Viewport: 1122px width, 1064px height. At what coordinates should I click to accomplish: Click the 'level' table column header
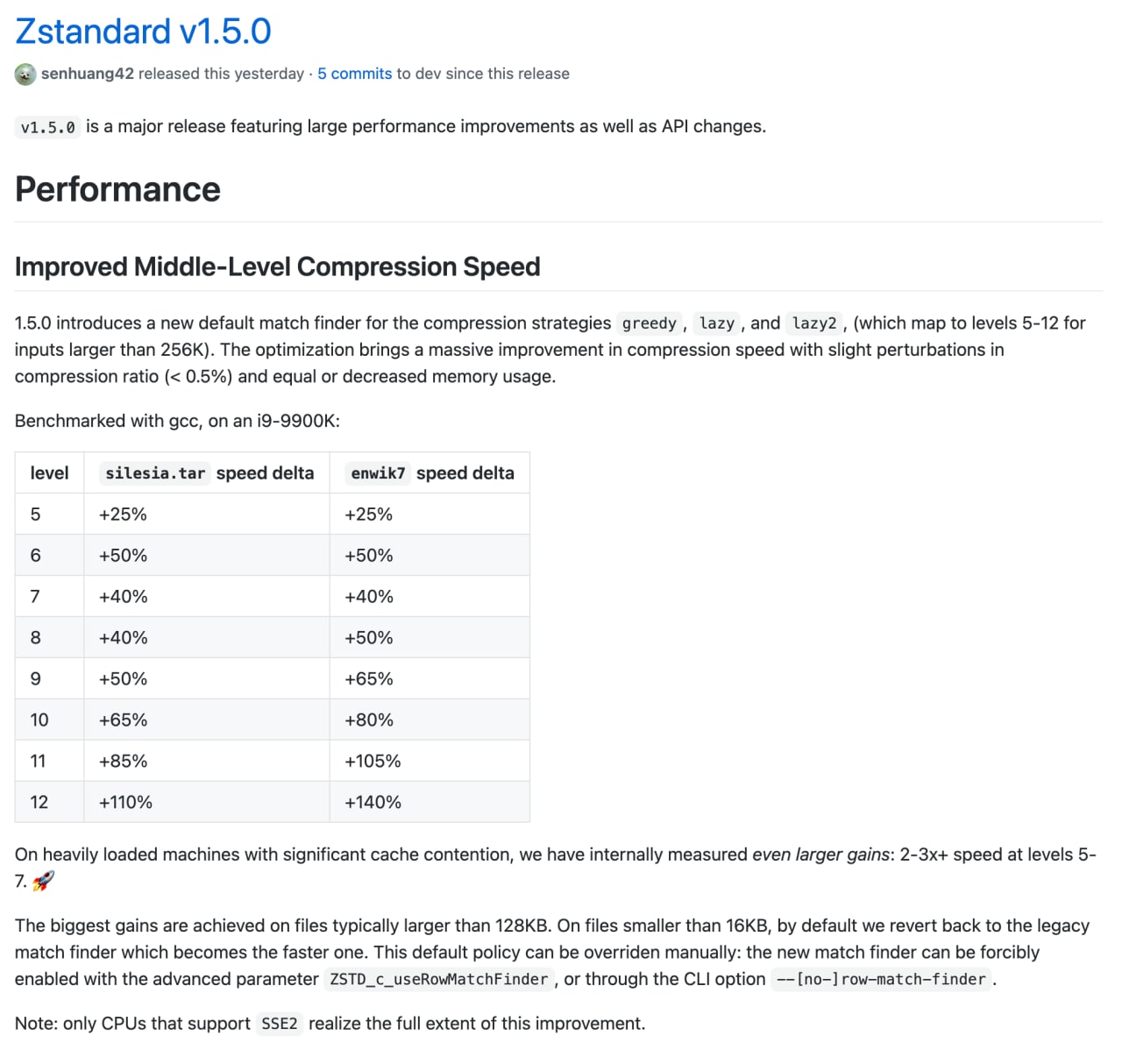pos(49,473)
